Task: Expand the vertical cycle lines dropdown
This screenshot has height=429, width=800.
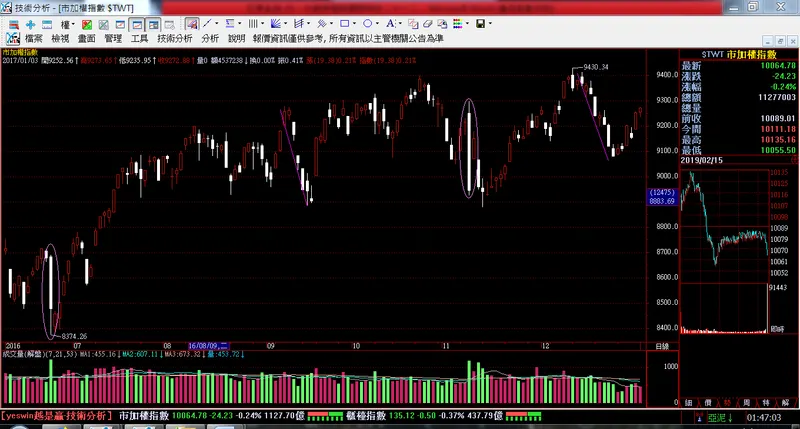Action: pyautogui.click(x=262, y=23)
